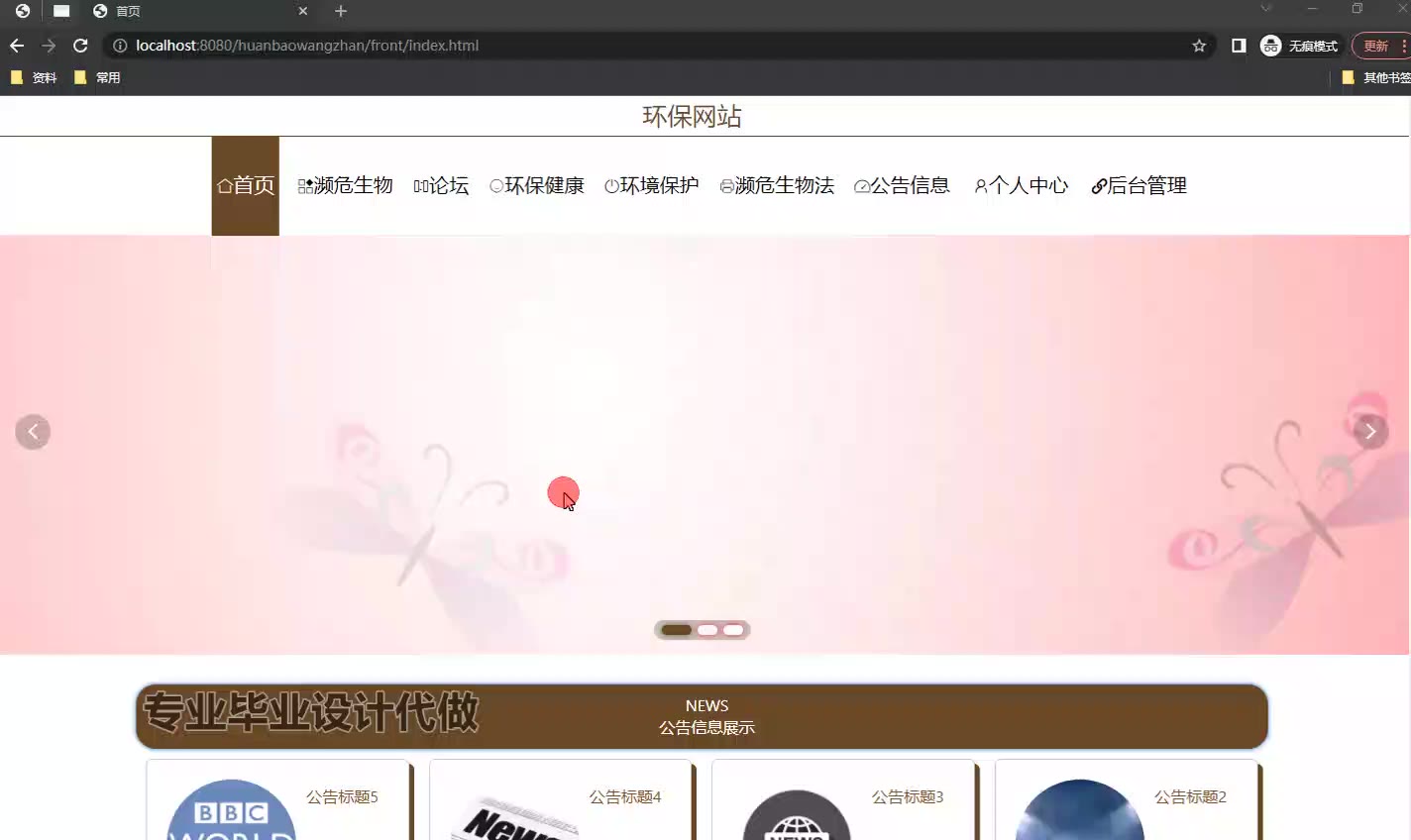This screenshot has width=1411, height=840.
Task: Click the incognito 无痕模式 indicator
Action: 1299,46
